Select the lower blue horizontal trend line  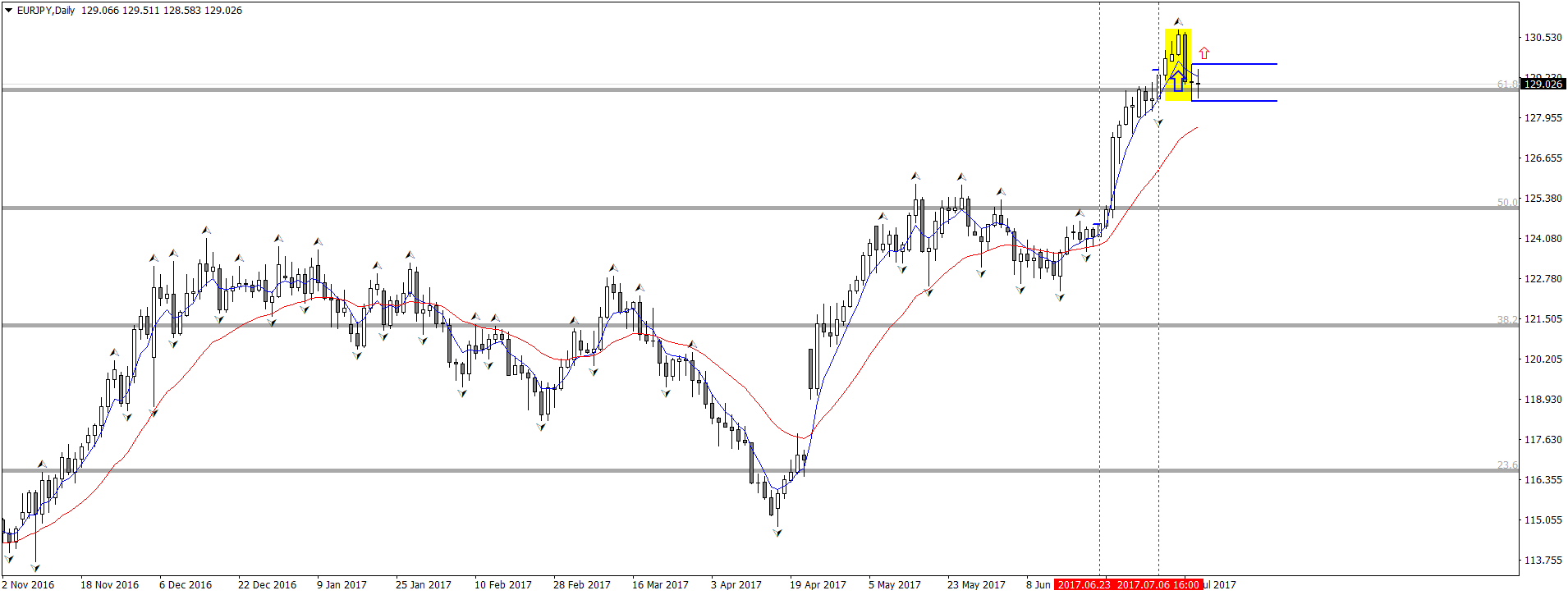[1234, 101]
